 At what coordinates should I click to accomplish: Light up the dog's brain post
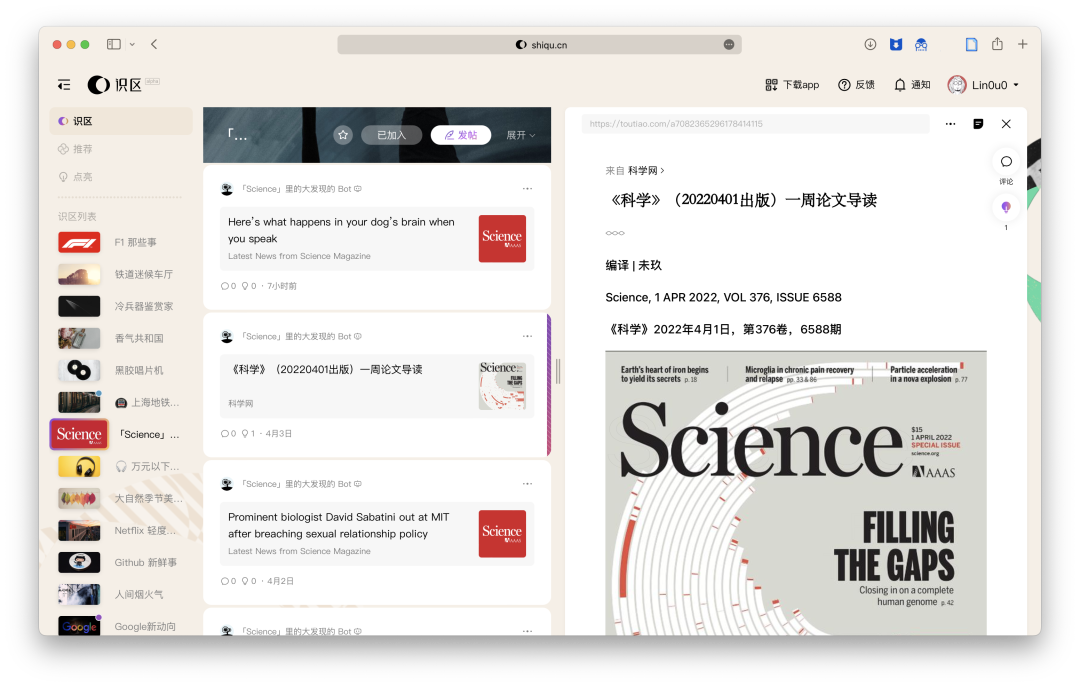click(249, 286)
